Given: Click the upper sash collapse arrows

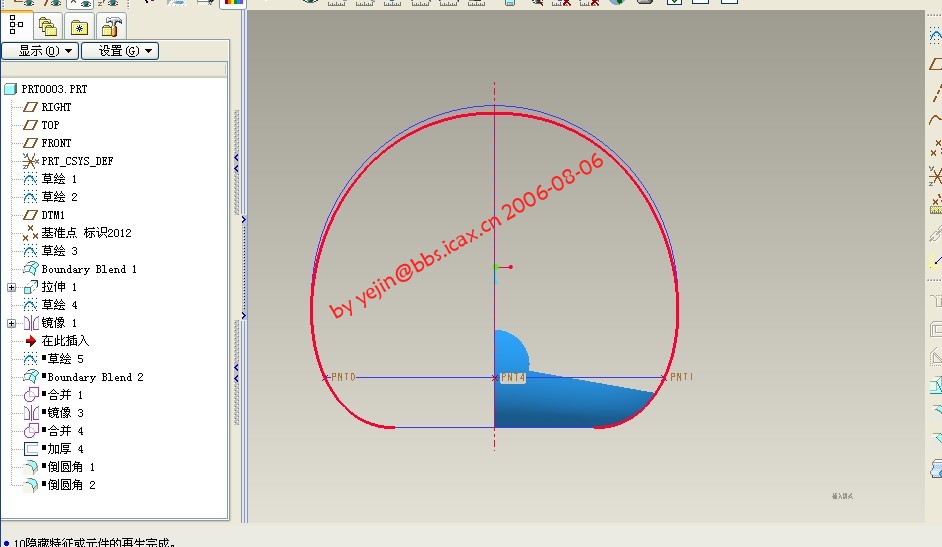Looking at the screenshot, I should pyautogui.click(x=237, y=163).
